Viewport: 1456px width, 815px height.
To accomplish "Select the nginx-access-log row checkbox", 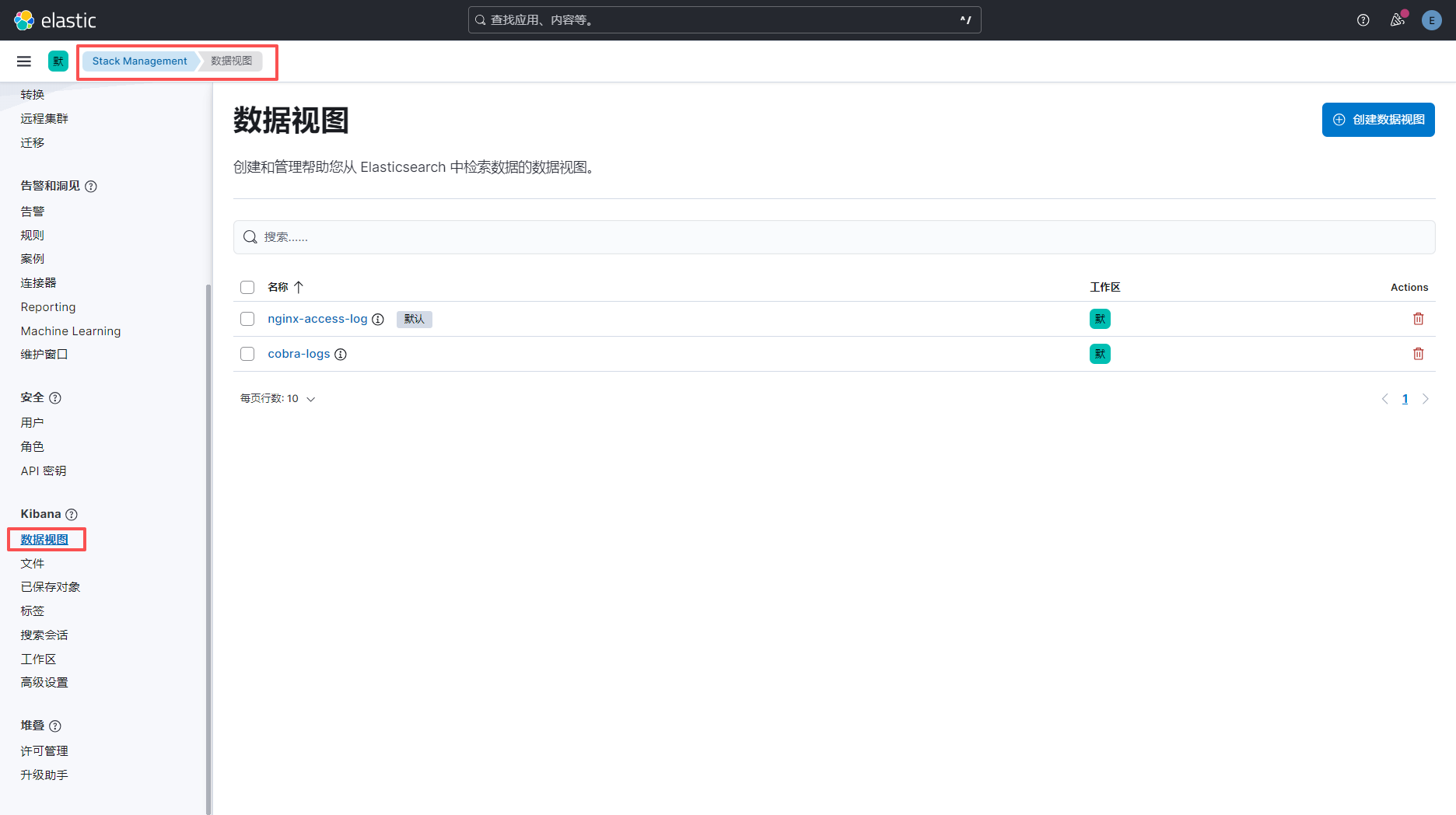I will (247, 319).
